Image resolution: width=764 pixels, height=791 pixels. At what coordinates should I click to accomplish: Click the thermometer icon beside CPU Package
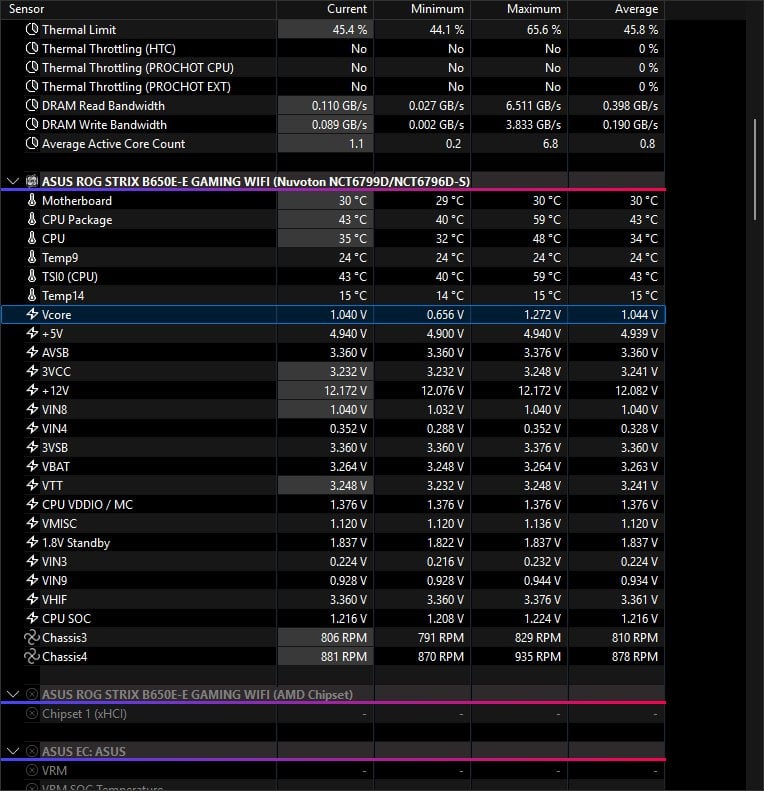[x=31, y=220]
